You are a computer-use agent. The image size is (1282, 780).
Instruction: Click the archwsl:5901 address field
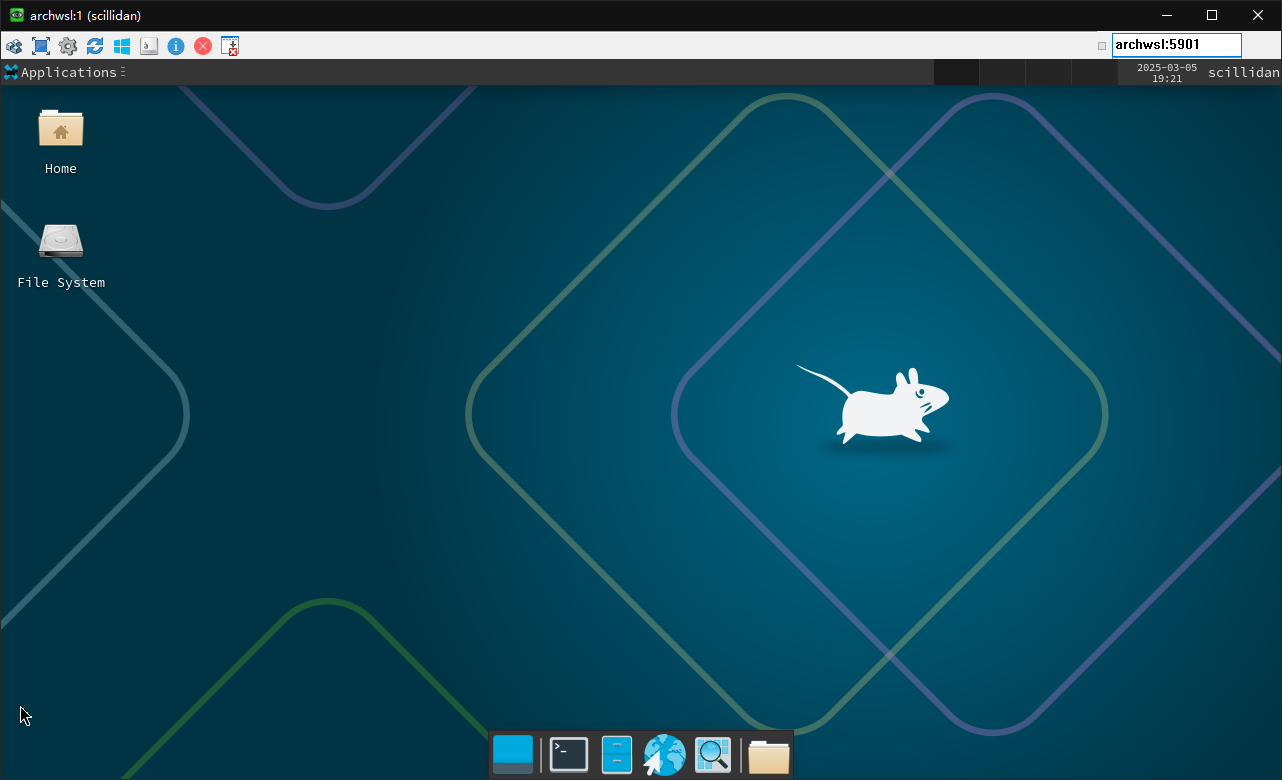tap(1177, 45)
